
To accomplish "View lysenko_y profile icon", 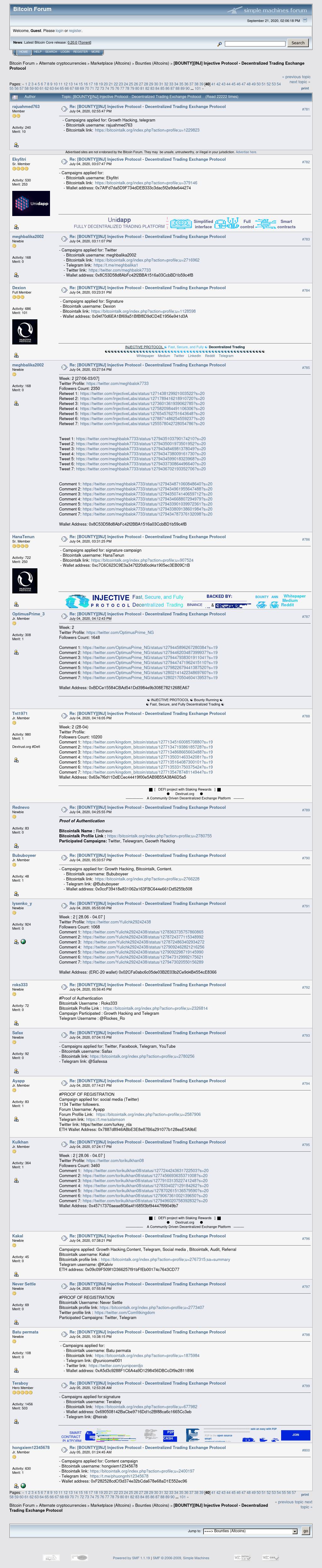I will pyautogui.click(x=16, y=942).
